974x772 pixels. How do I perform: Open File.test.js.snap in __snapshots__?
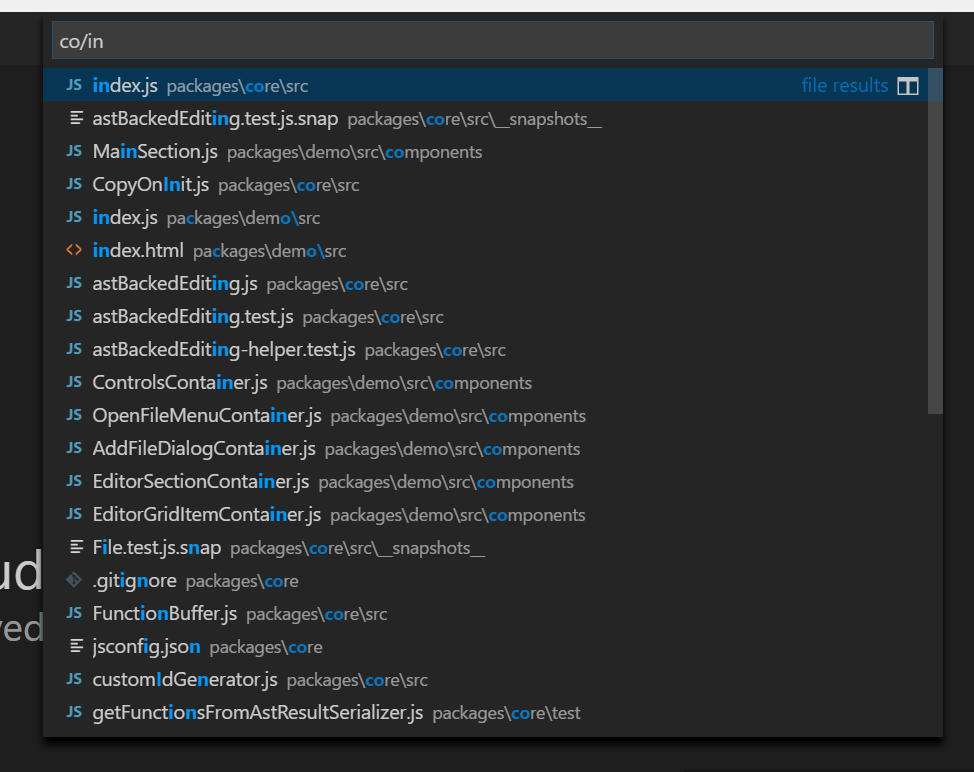coord(485,547)
